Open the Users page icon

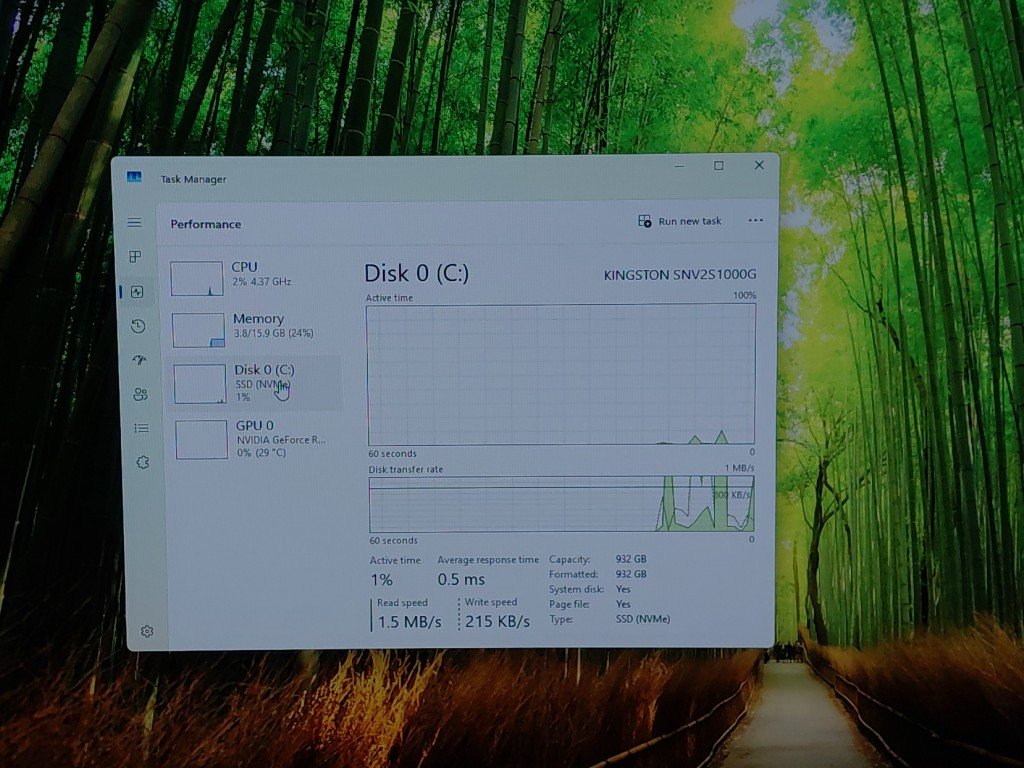[140, 394]
